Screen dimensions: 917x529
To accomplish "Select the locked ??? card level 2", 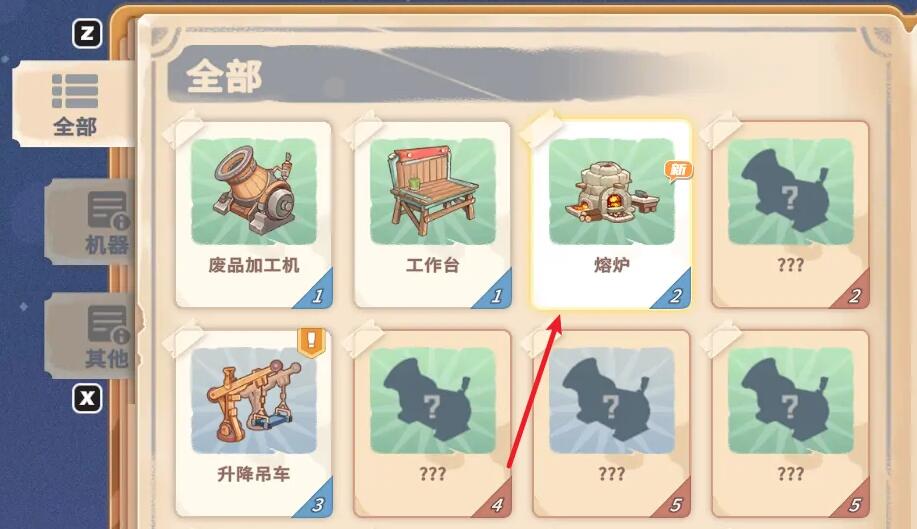I will pos(790,215).
